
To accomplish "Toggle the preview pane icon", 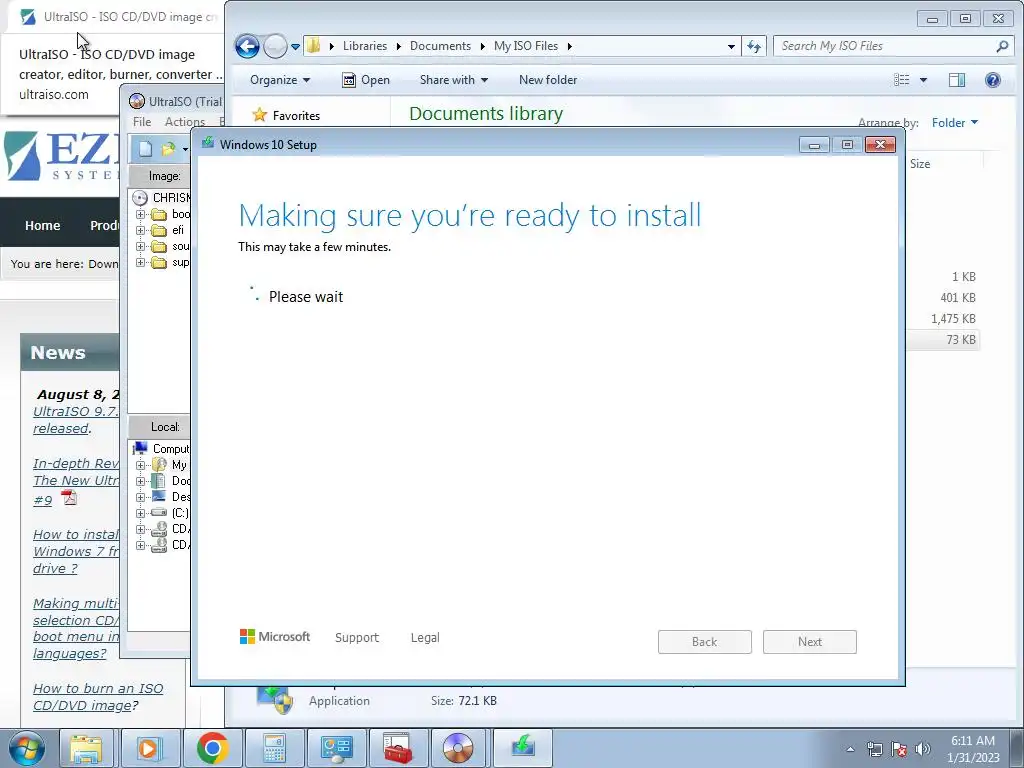I will (957, 80).
